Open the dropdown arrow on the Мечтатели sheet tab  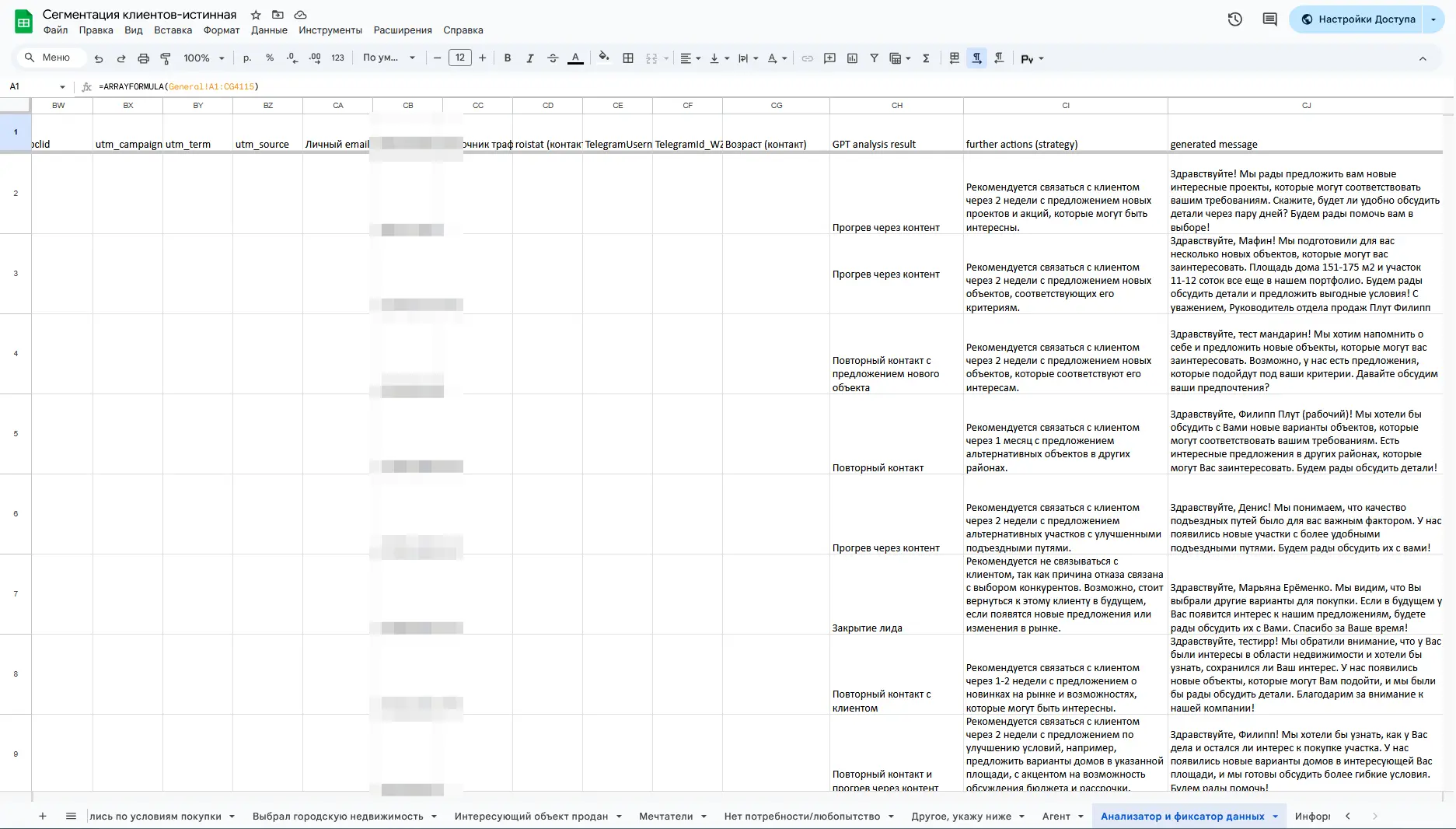[x=704, y=817]
